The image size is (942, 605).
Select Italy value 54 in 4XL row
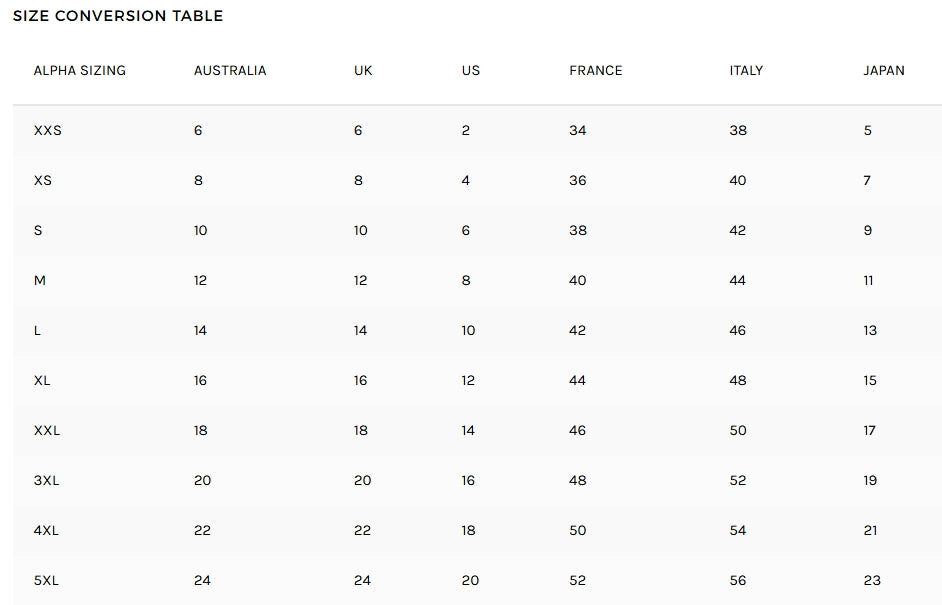738,531
